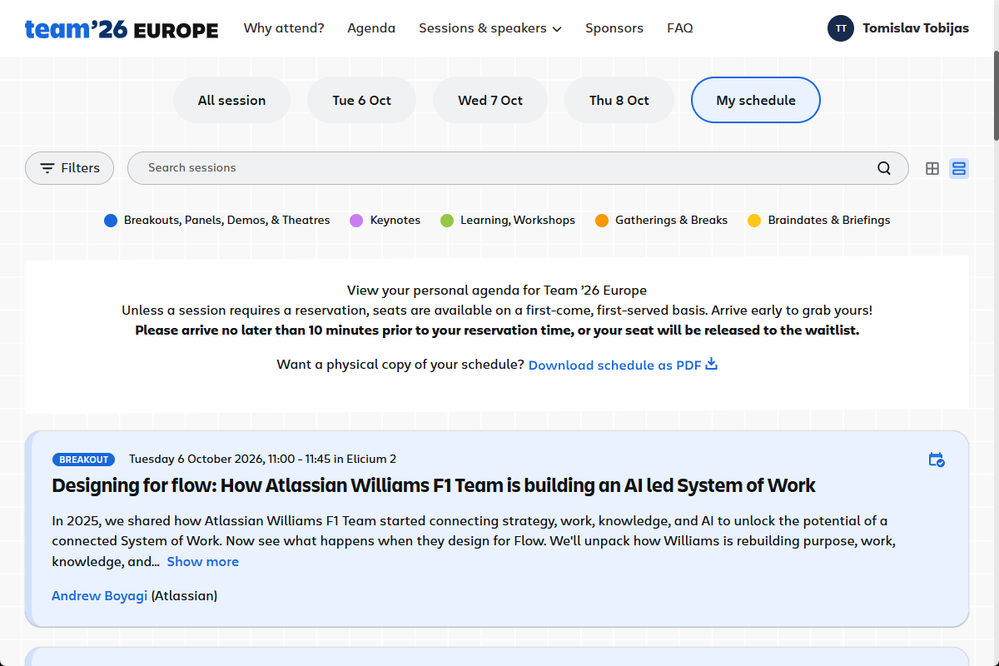Viewport: 999px width, 666px height.
Task: Click the purple Keynotes legend dot
Action: tap(356, 221)
